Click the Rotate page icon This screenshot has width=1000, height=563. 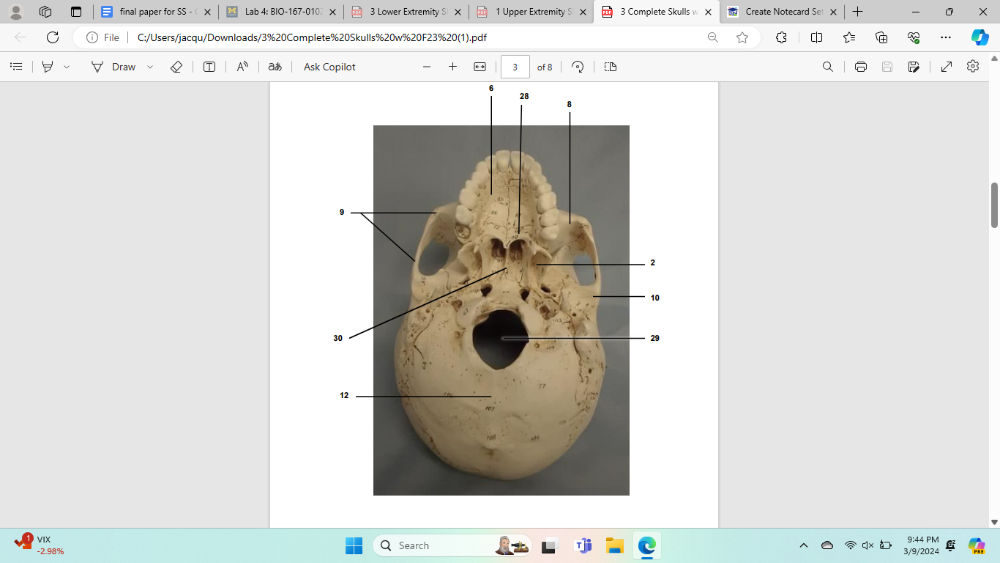578,67
